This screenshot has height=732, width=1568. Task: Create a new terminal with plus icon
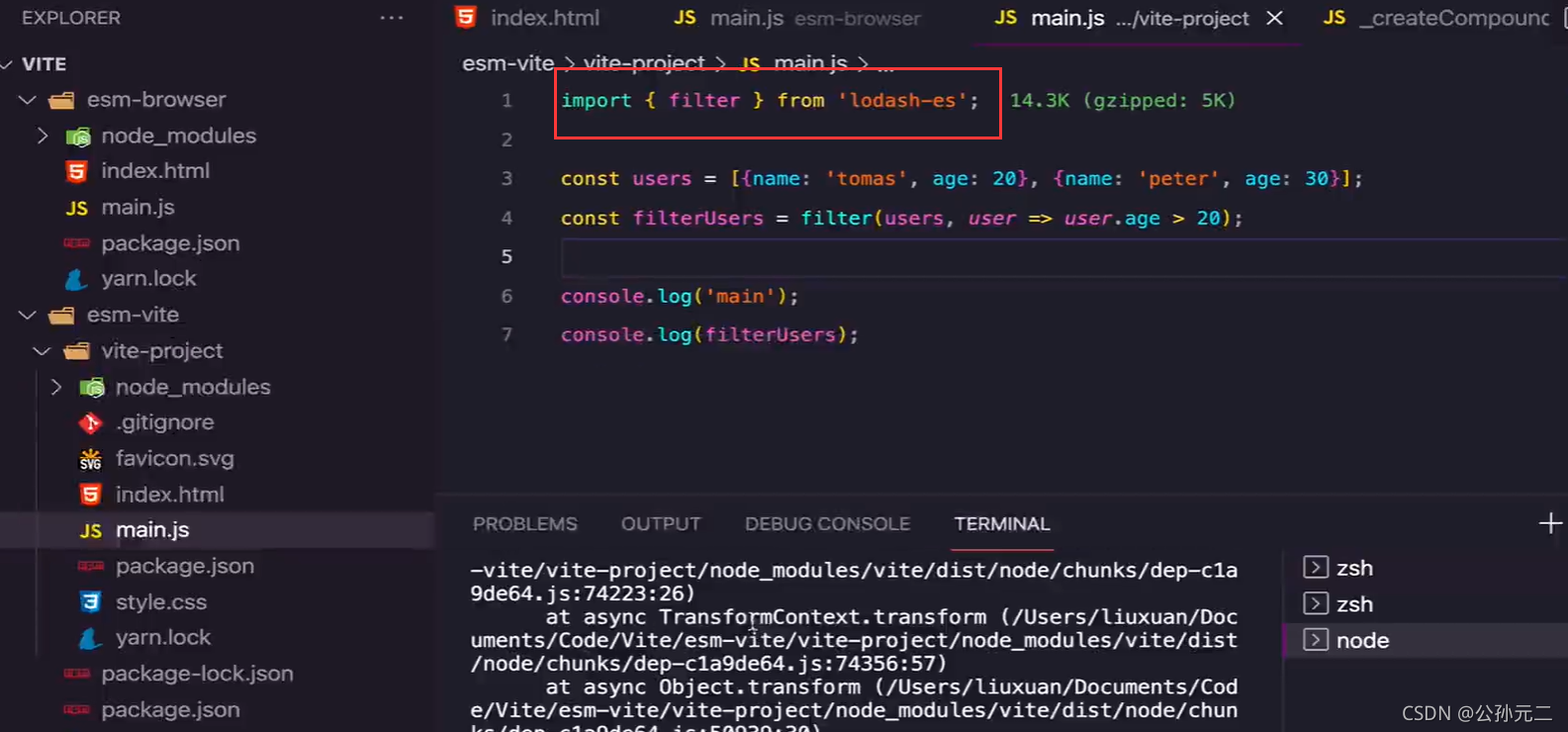[1550, 523]
